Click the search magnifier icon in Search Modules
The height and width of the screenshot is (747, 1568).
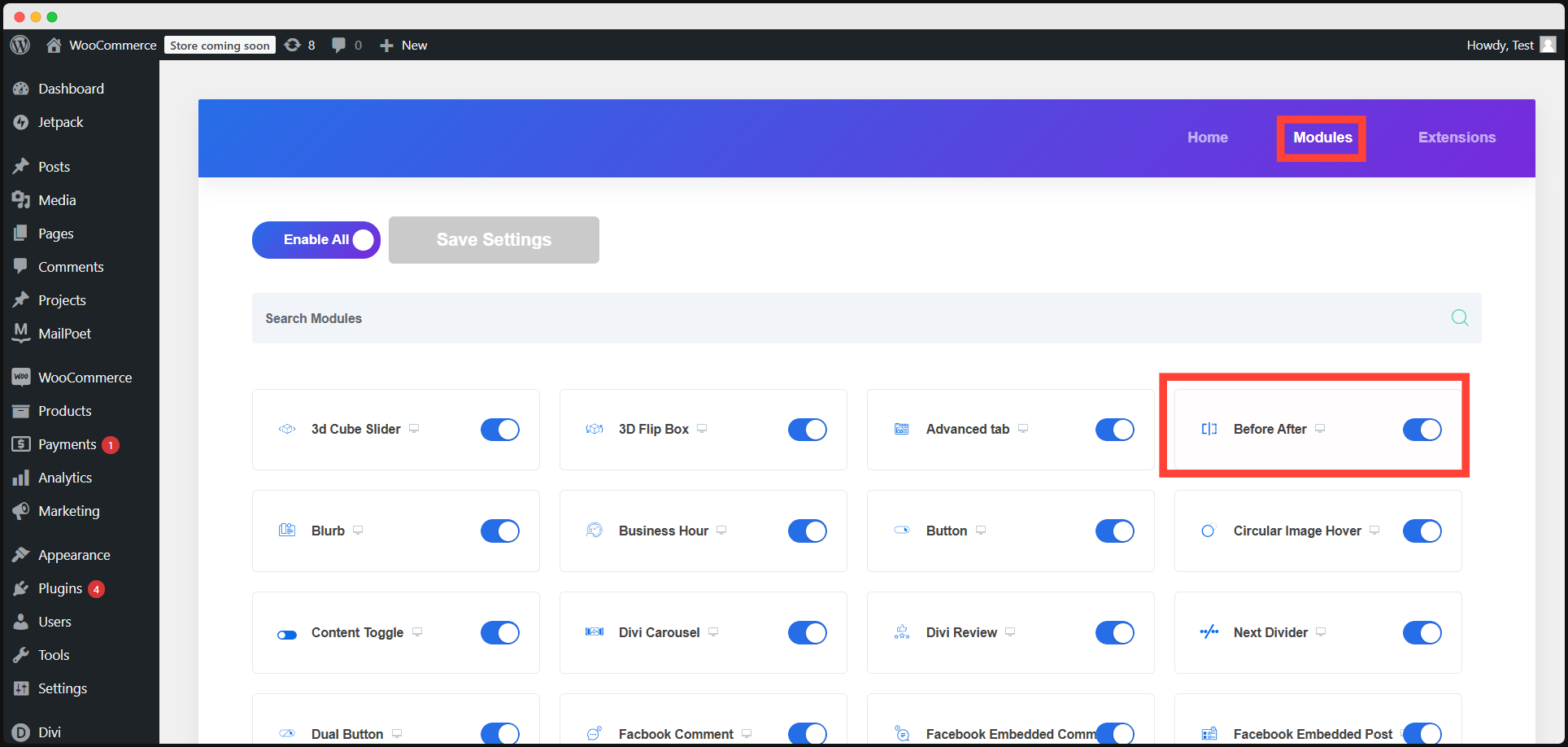1460,317
